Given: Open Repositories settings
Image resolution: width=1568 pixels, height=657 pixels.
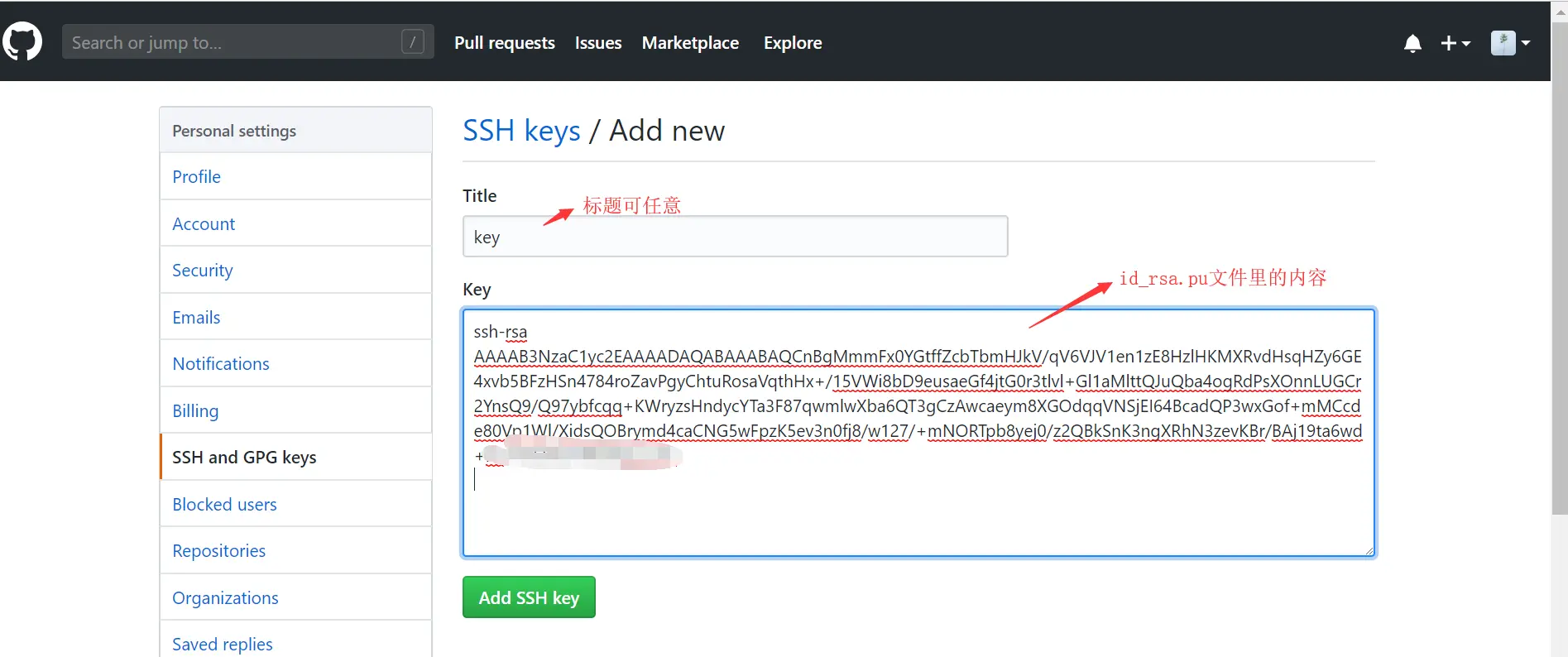Looking at the screenshot, I should (295, 550).
